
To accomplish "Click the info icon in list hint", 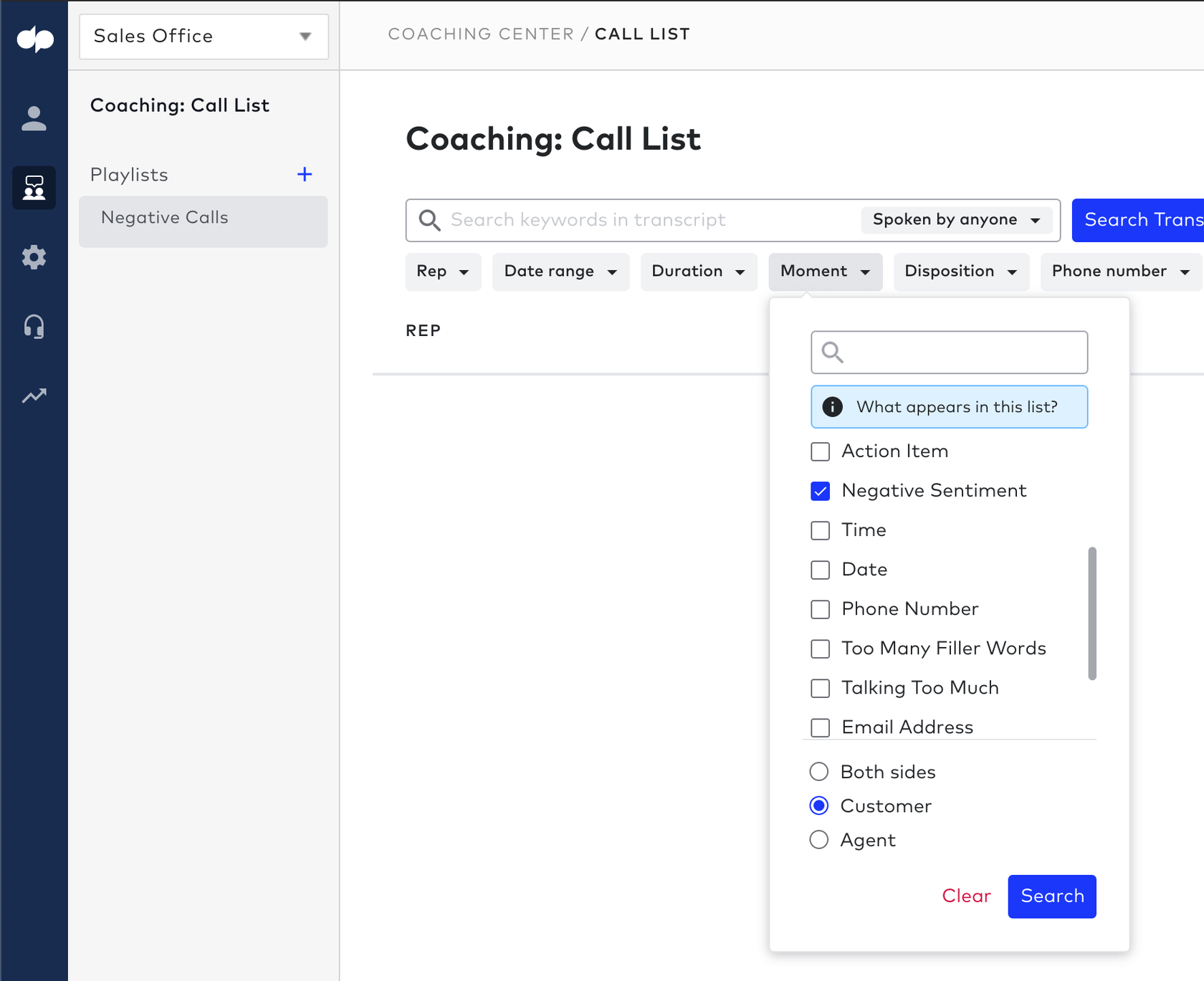I will point(832,407).
